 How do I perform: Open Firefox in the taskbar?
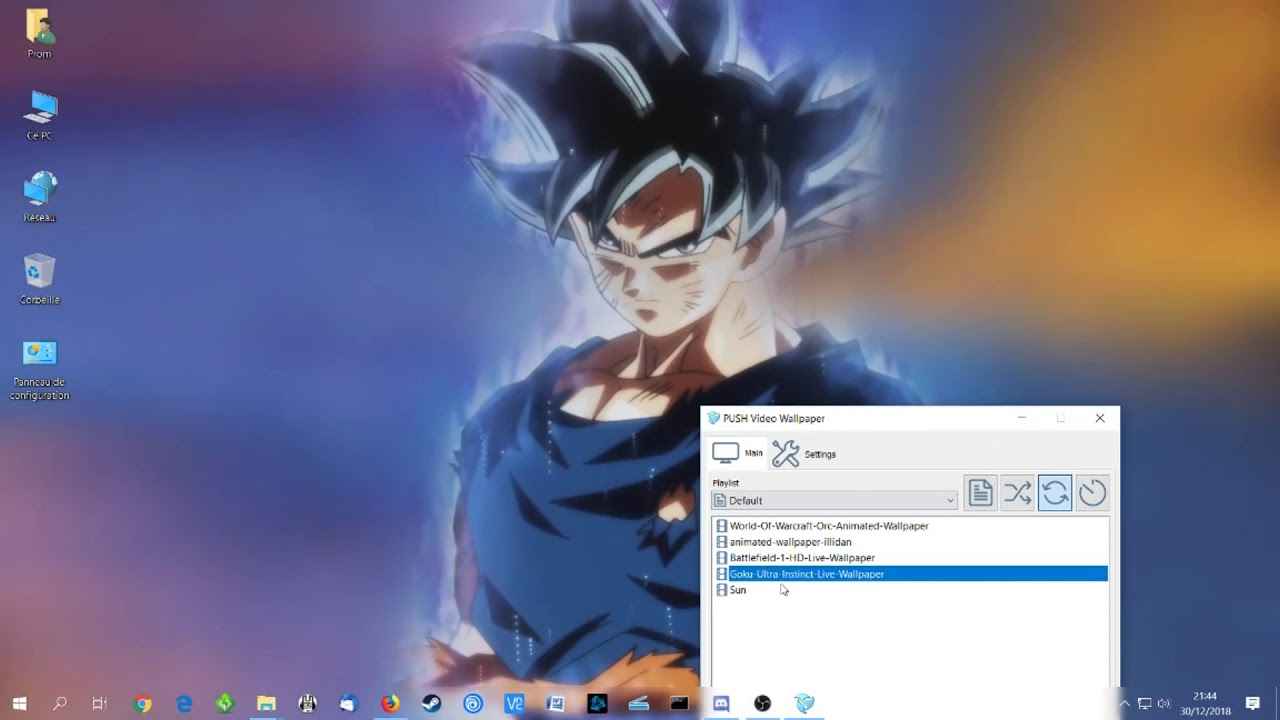click(389, 704)
